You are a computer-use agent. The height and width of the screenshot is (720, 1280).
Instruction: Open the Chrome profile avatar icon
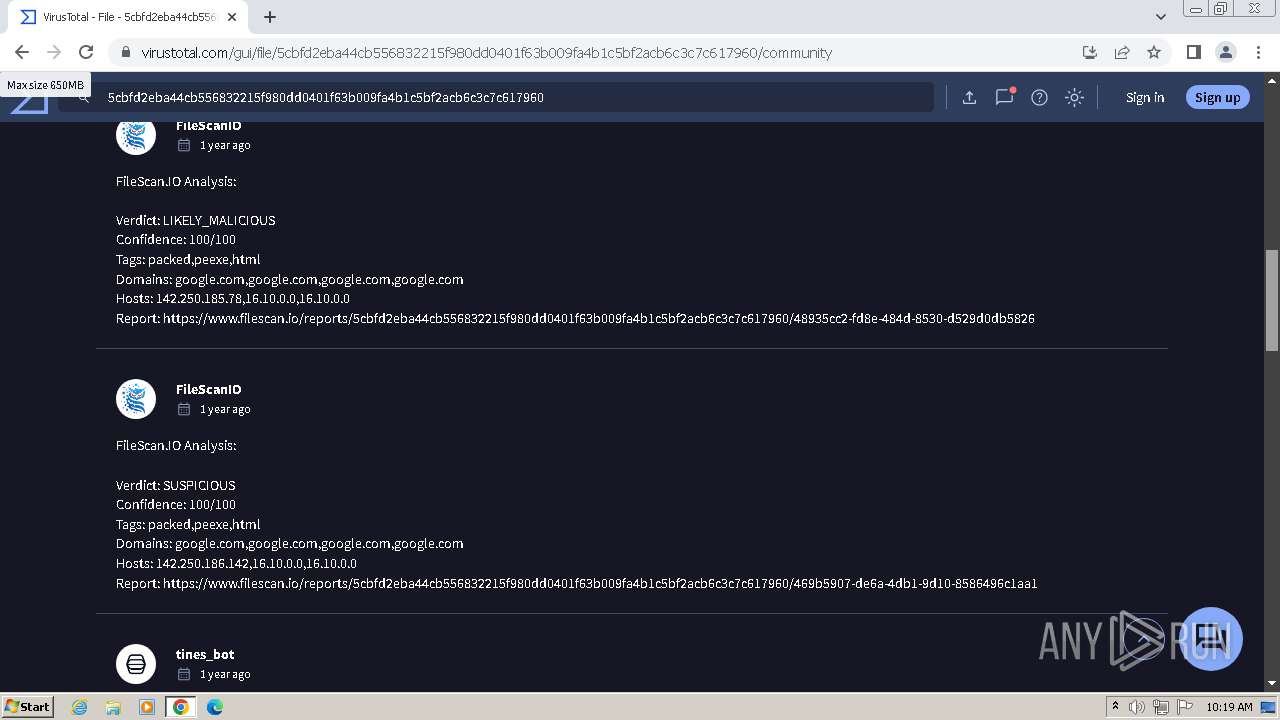1226,52
